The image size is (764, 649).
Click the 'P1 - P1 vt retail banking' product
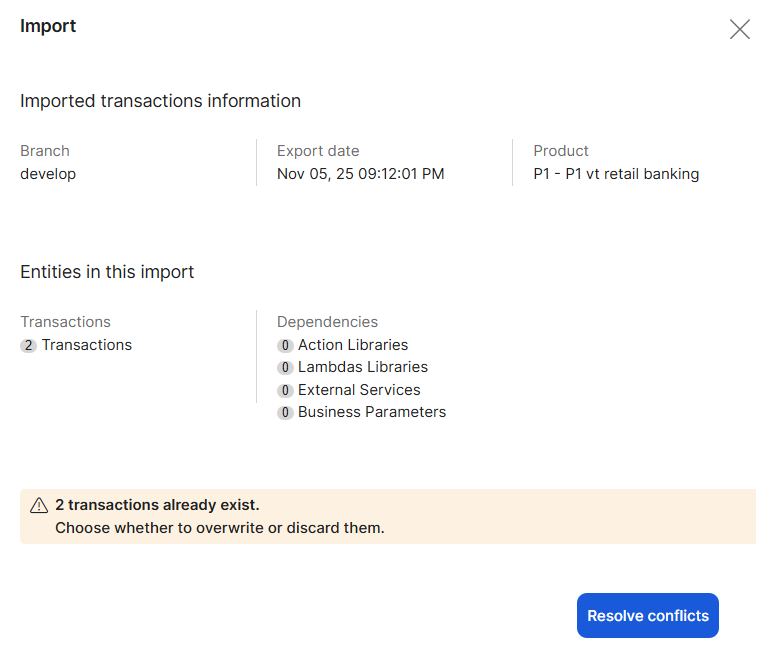(616, 174)
